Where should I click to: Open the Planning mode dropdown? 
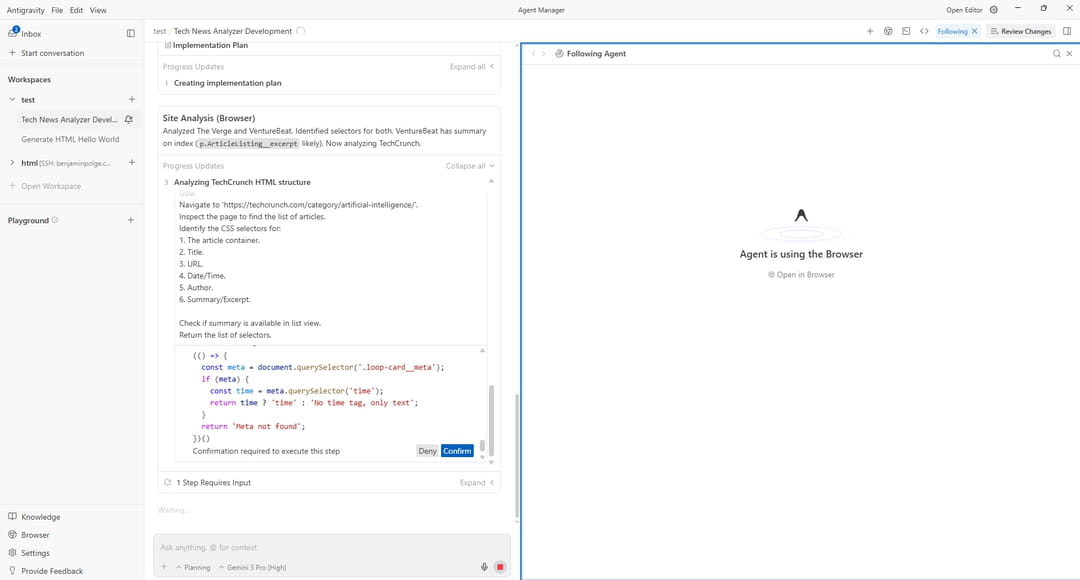(193, 567)
